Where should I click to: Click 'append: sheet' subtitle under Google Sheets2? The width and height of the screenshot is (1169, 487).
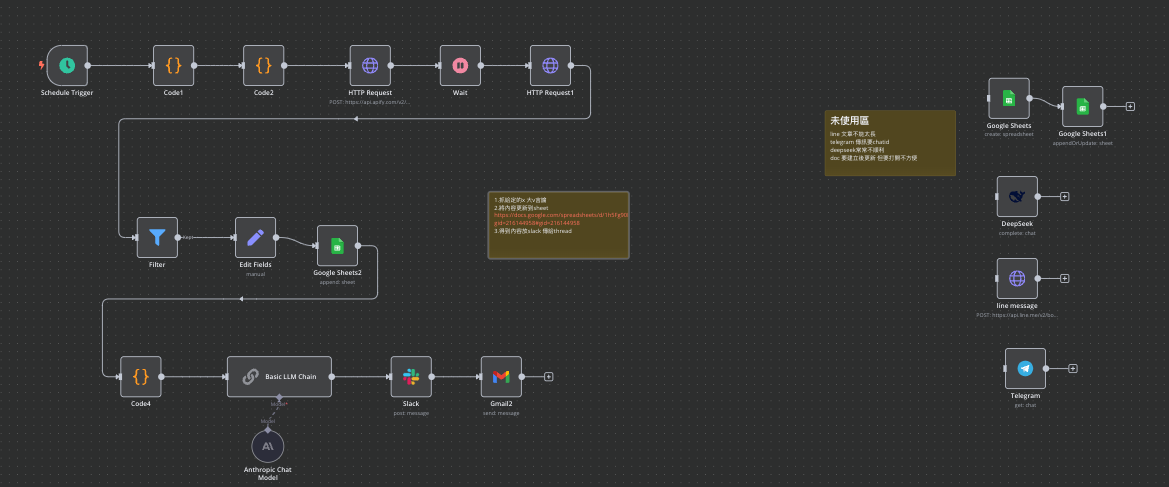(x=337, y=282)
